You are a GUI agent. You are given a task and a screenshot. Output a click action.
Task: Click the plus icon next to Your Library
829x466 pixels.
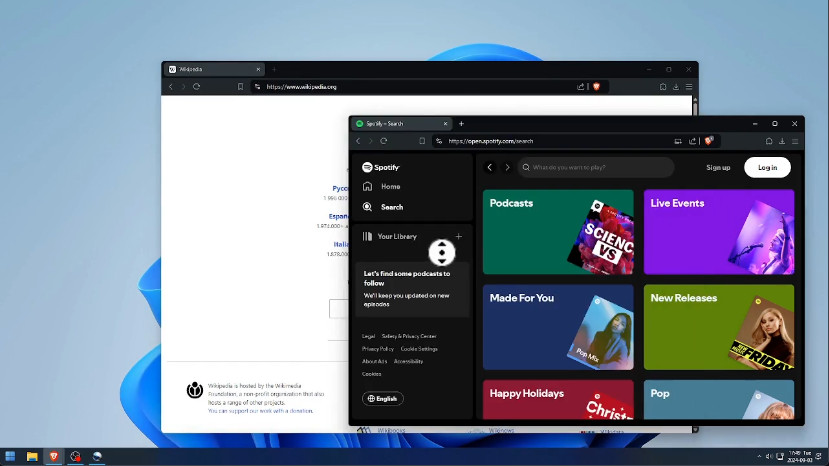[458, 236]
